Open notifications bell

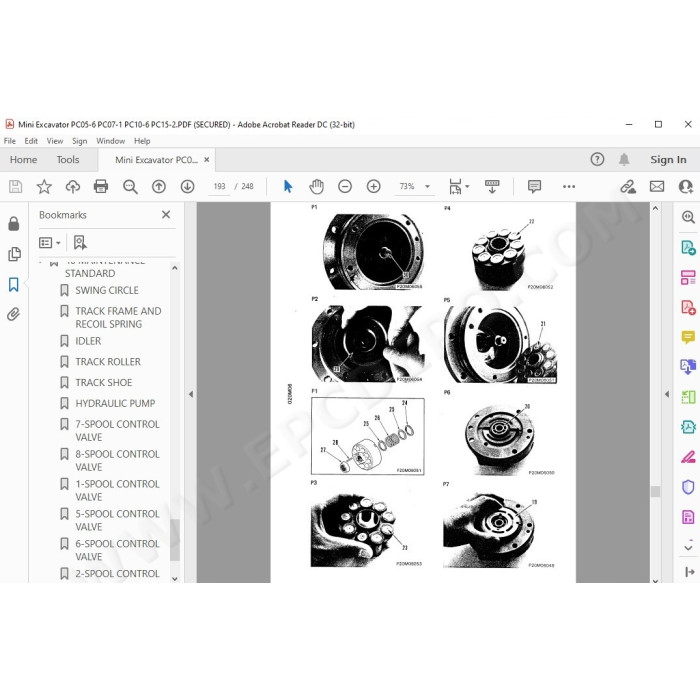(x=624, y=159)
